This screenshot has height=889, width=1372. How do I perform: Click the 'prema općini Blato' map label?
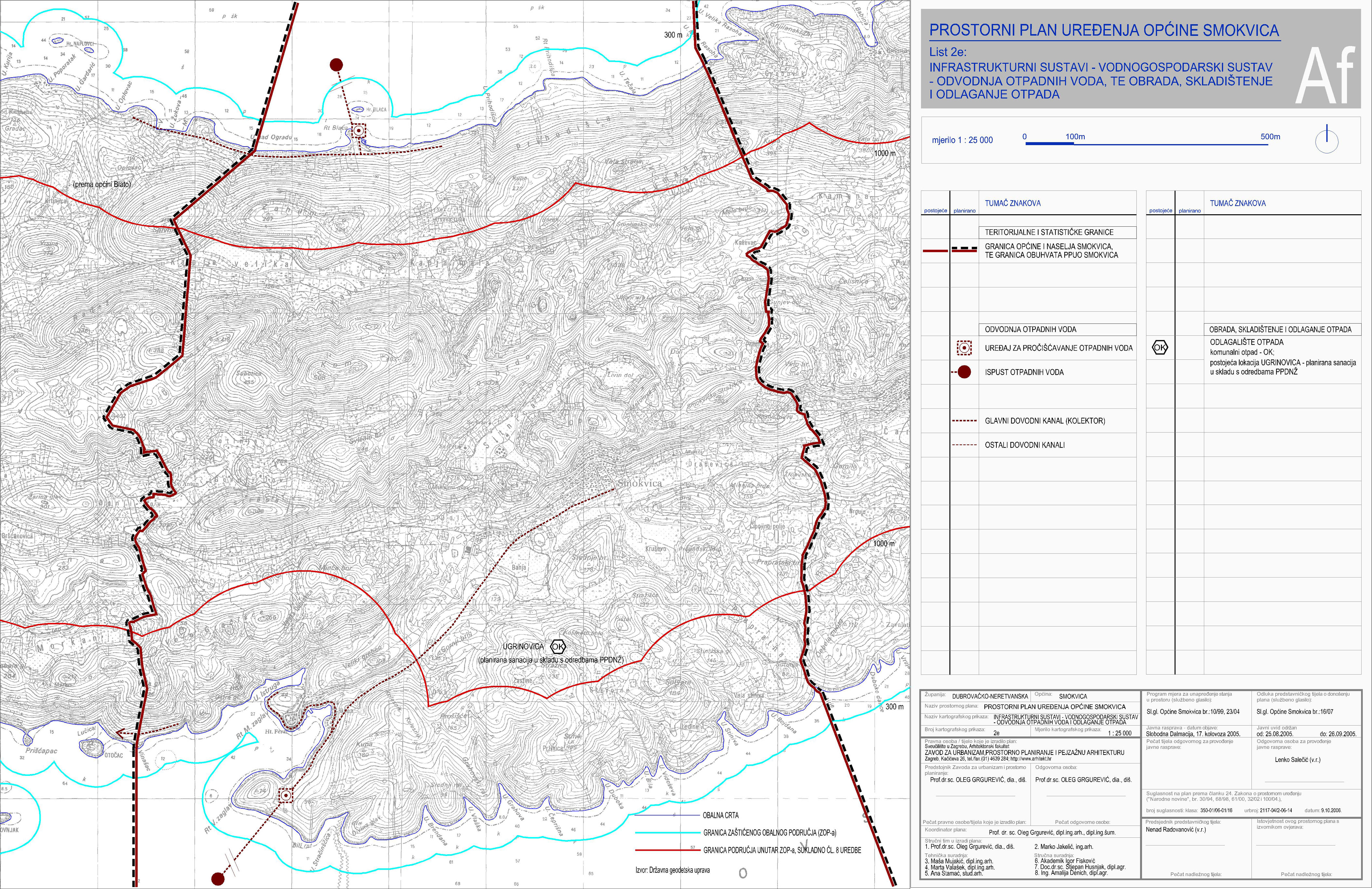pyautogui.click(x=102, y=184)
